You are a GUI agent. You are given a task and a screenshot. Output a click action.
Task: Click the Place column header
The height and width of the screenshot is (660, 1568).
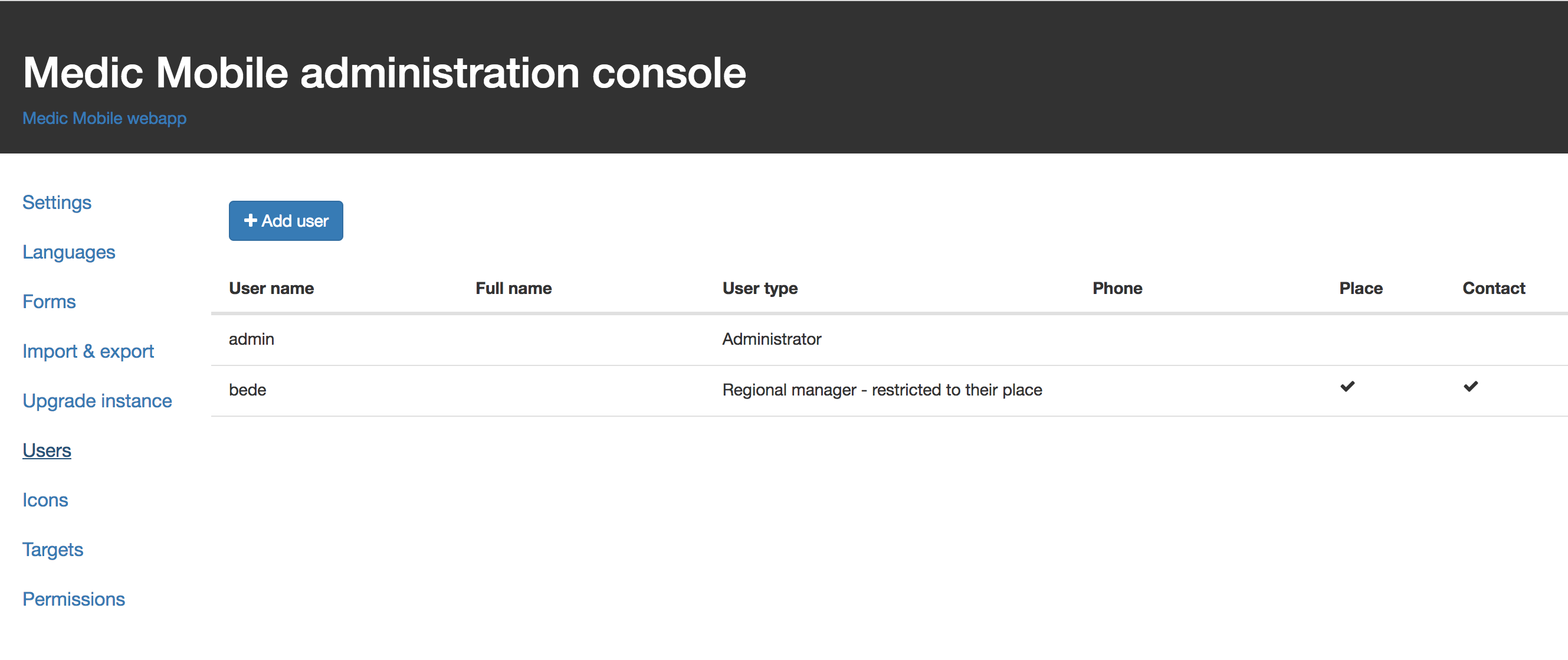(x=1361, y=288)
